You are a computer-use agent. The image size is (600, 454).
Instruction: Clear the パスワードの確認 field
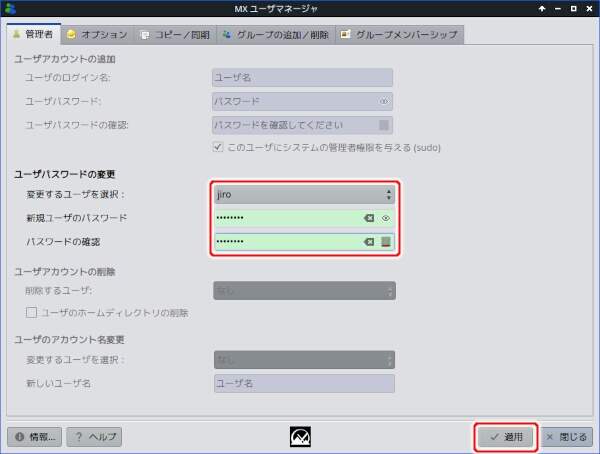tap(369, 242)
